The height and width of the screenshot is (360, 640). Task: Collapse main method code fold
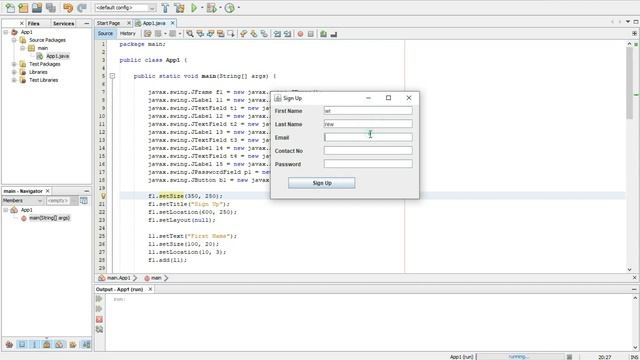pyautogui.click(x=112, y=76)
